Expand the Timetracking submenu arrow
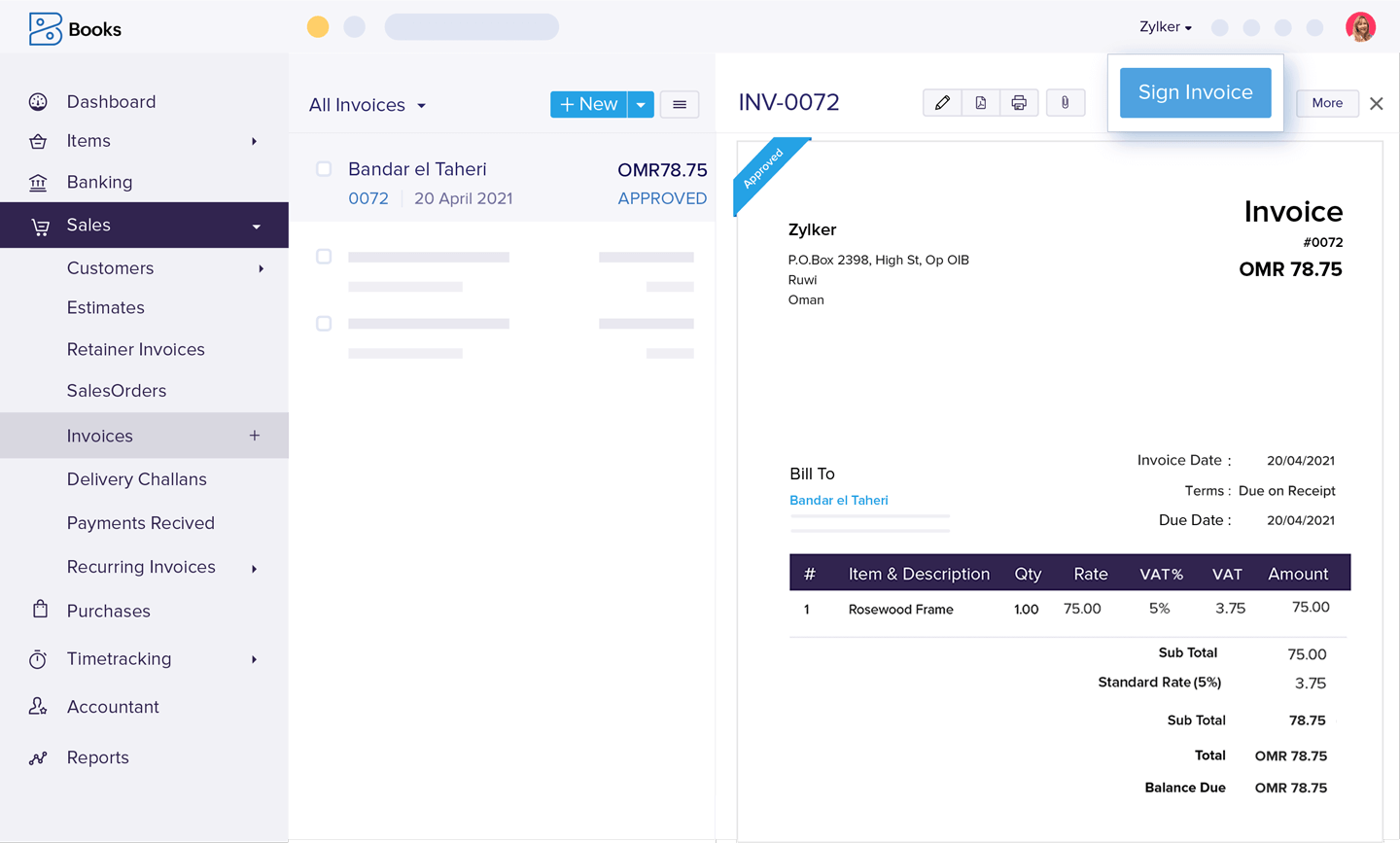1400x843 pixels. pyautogui.click(x=255, y=660)
